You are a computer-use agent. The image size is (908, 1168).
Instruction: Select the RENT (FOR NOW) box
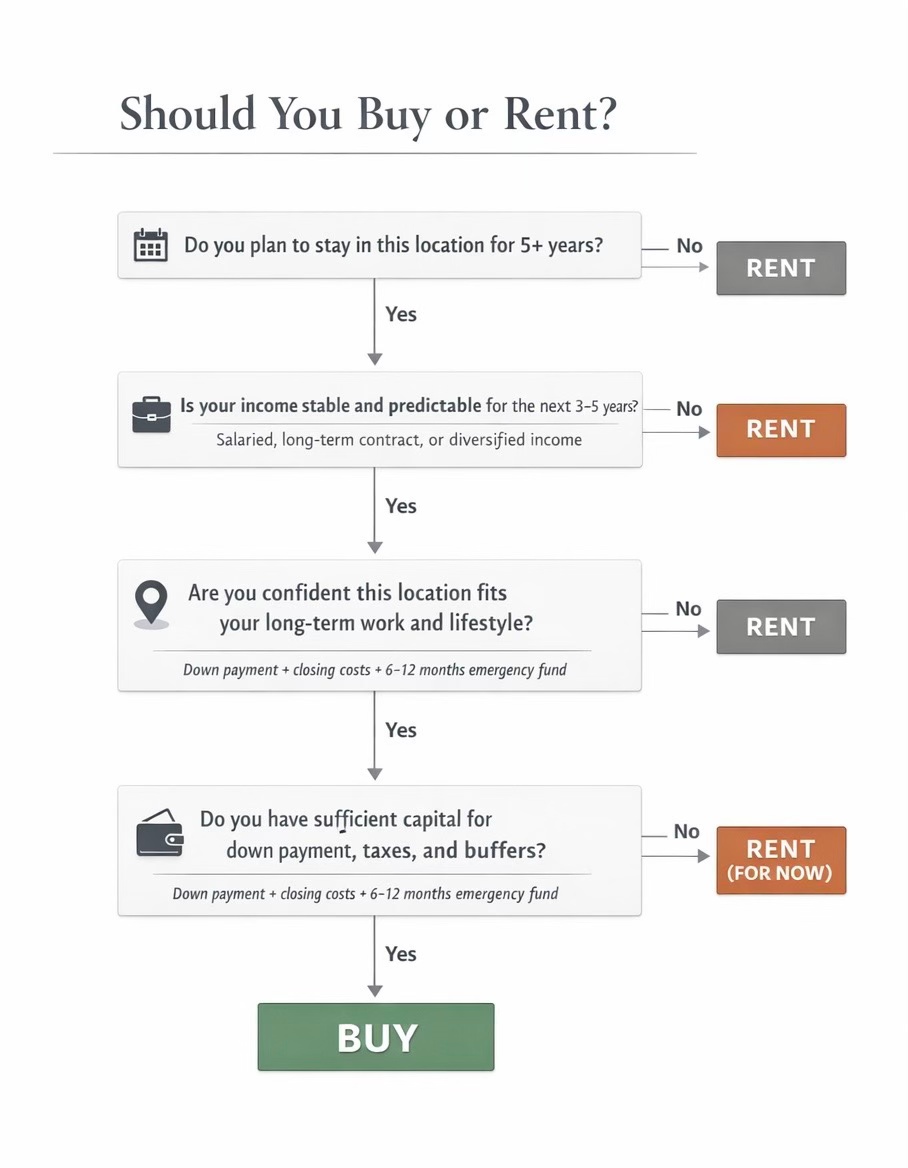(780, 860)
